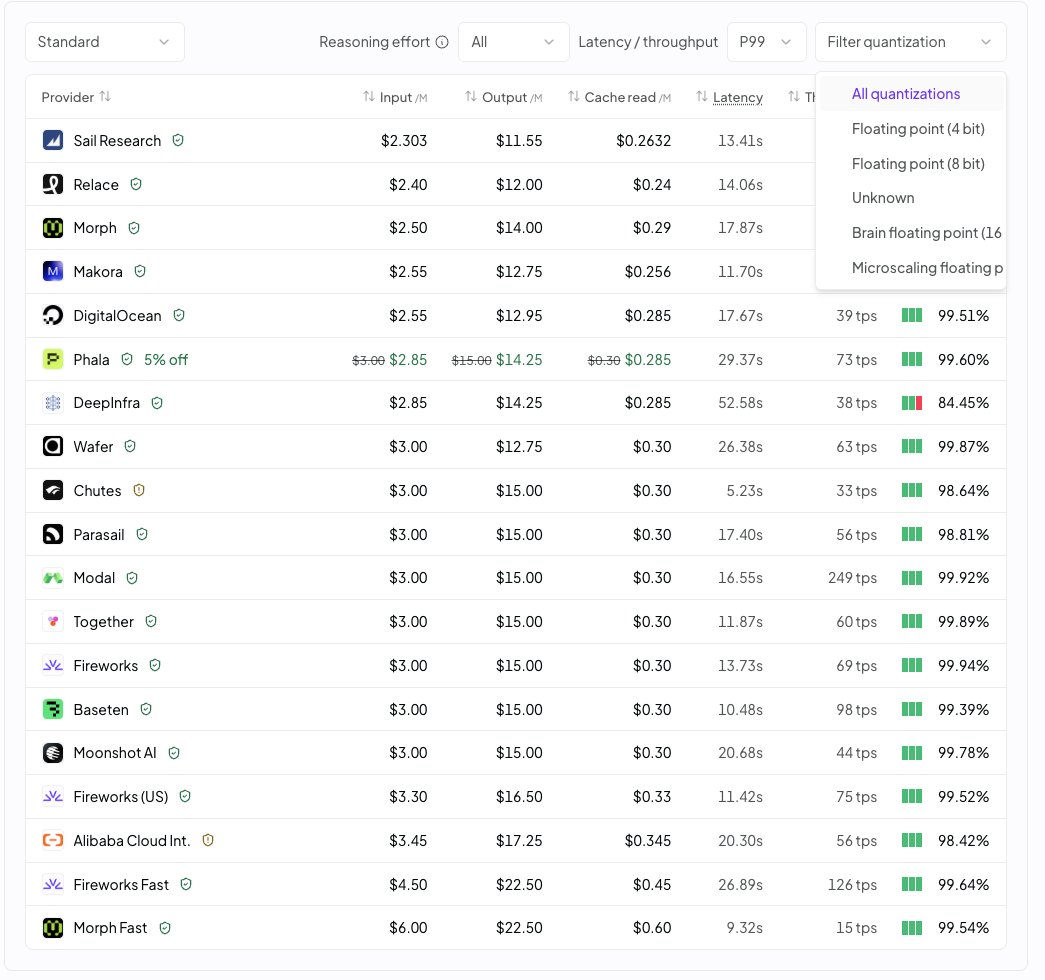Click the info icon beside Reasoning effort

click(x=442, y=42)
